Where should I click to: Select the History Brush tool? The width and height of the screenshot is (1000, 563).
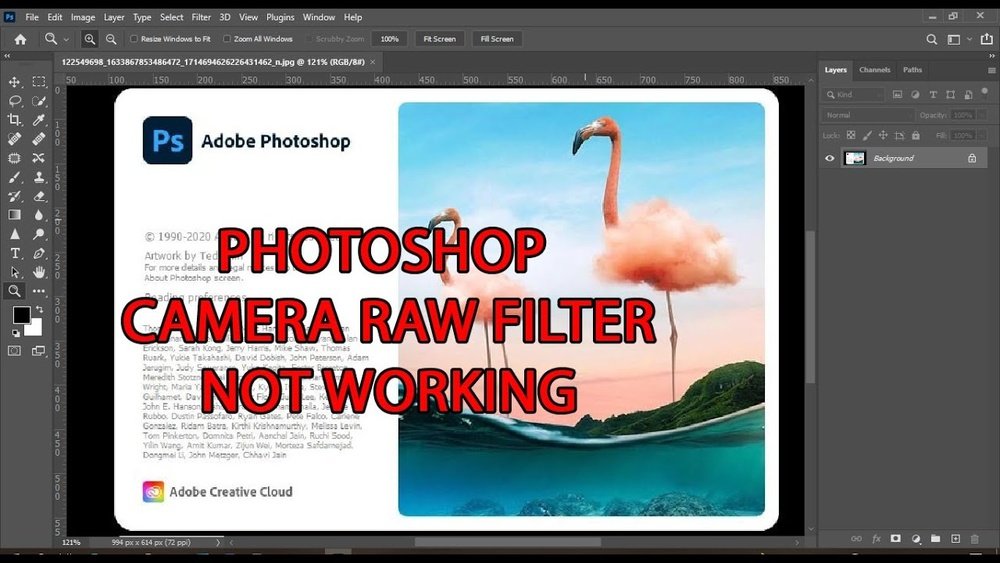14,196
